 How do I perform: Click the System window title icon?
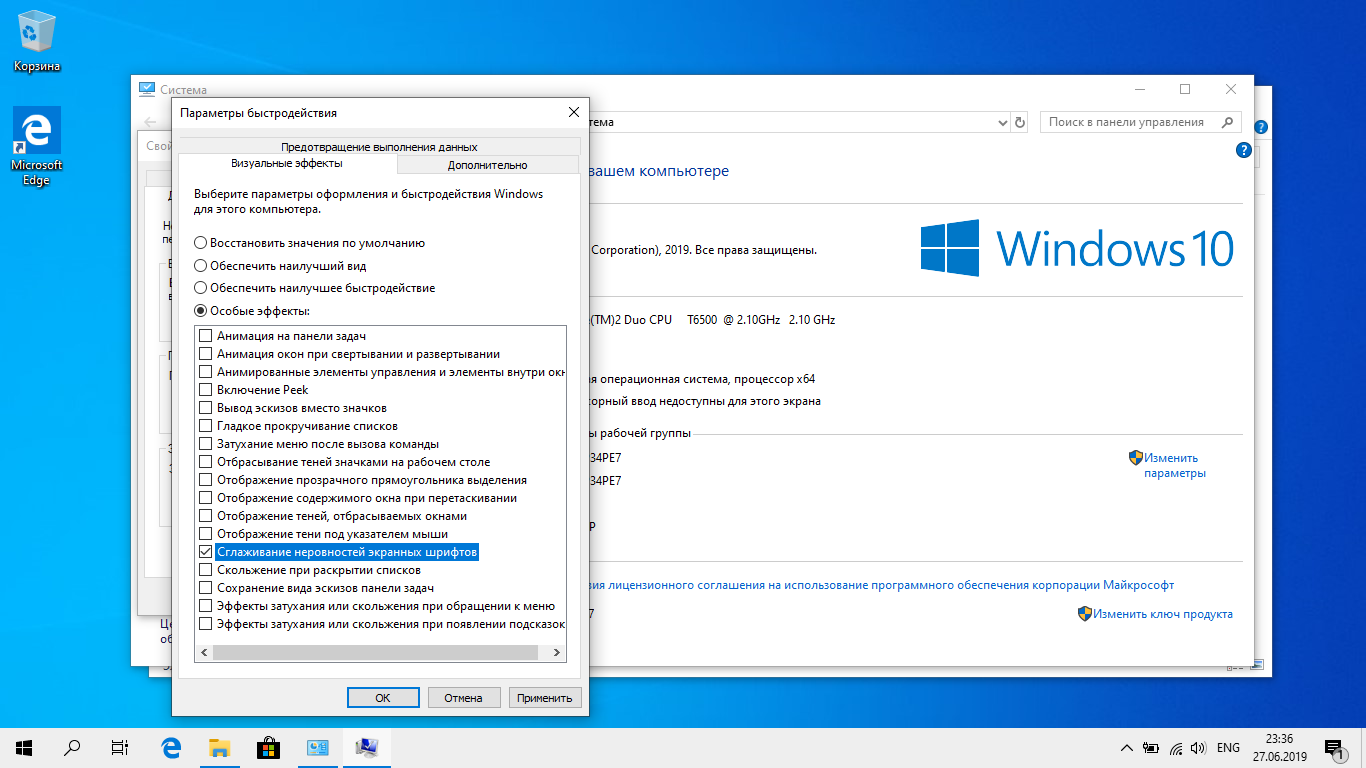click(x=147, y=89)
